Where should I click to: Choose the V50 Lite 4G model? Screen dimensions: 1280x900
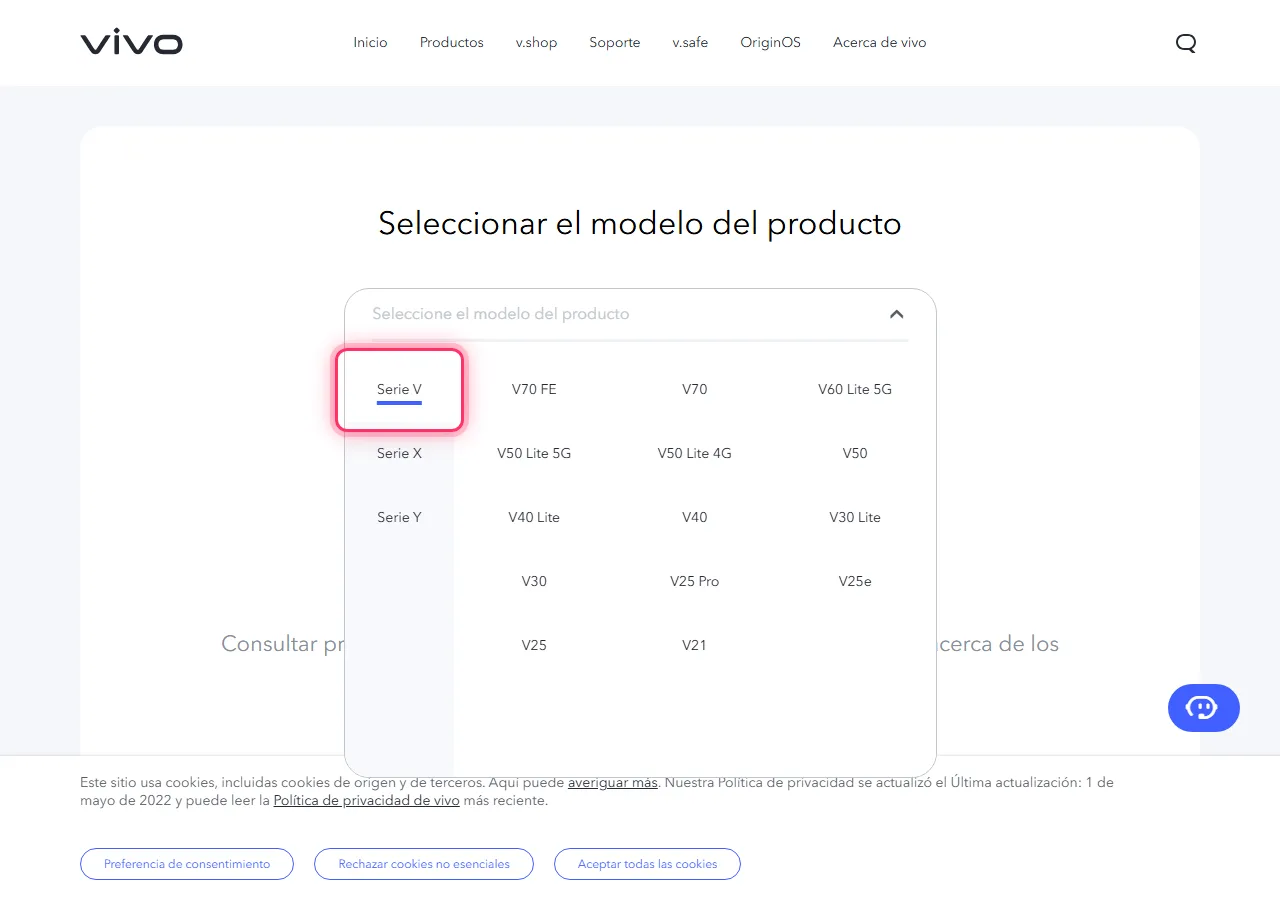click(695, 454)
